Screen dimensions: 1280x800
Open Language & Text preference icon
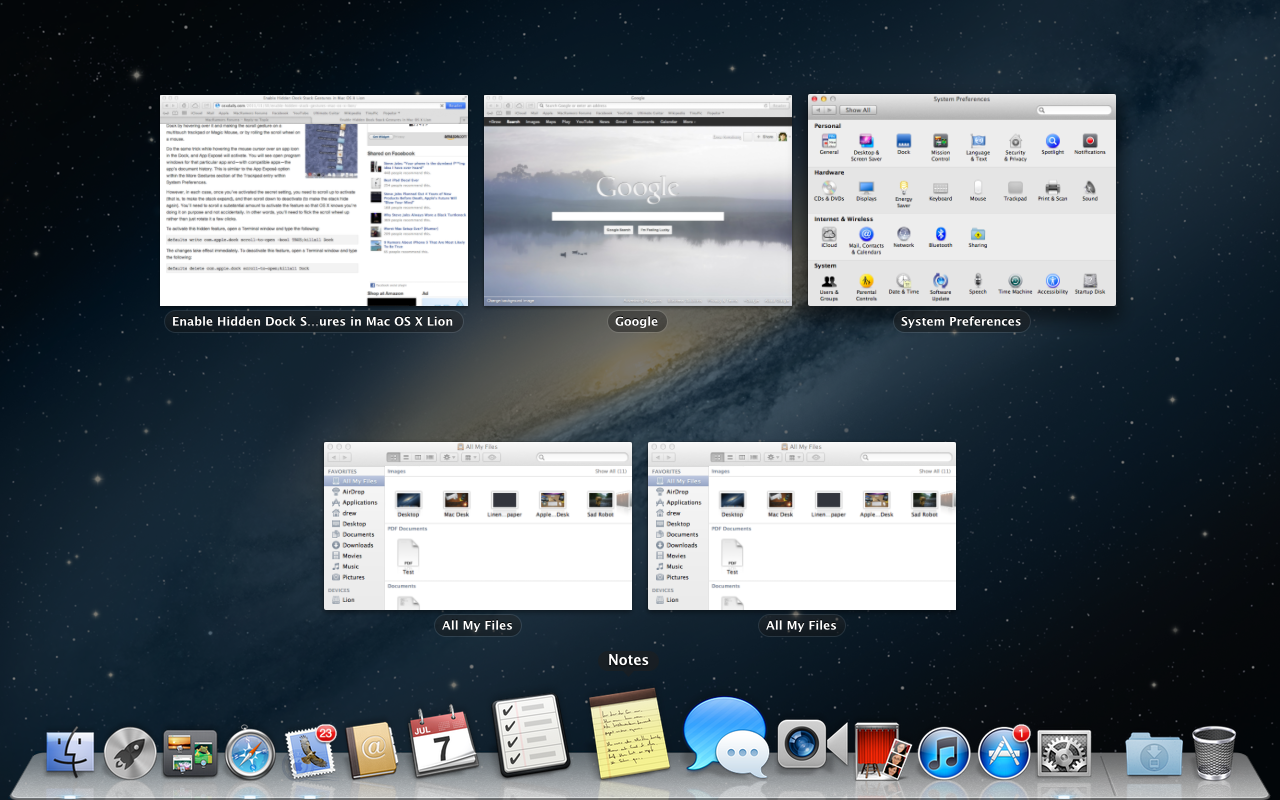[979, 146]
